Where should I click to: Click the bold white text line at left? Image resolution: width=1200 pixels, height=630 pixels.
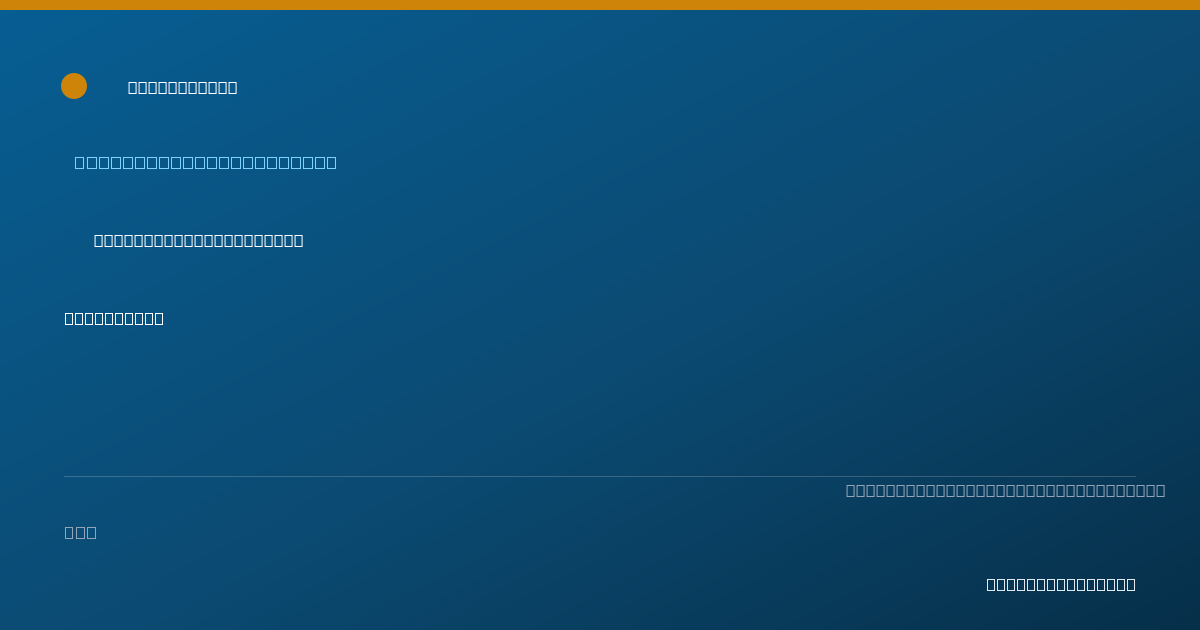click(x=114, y=318)
